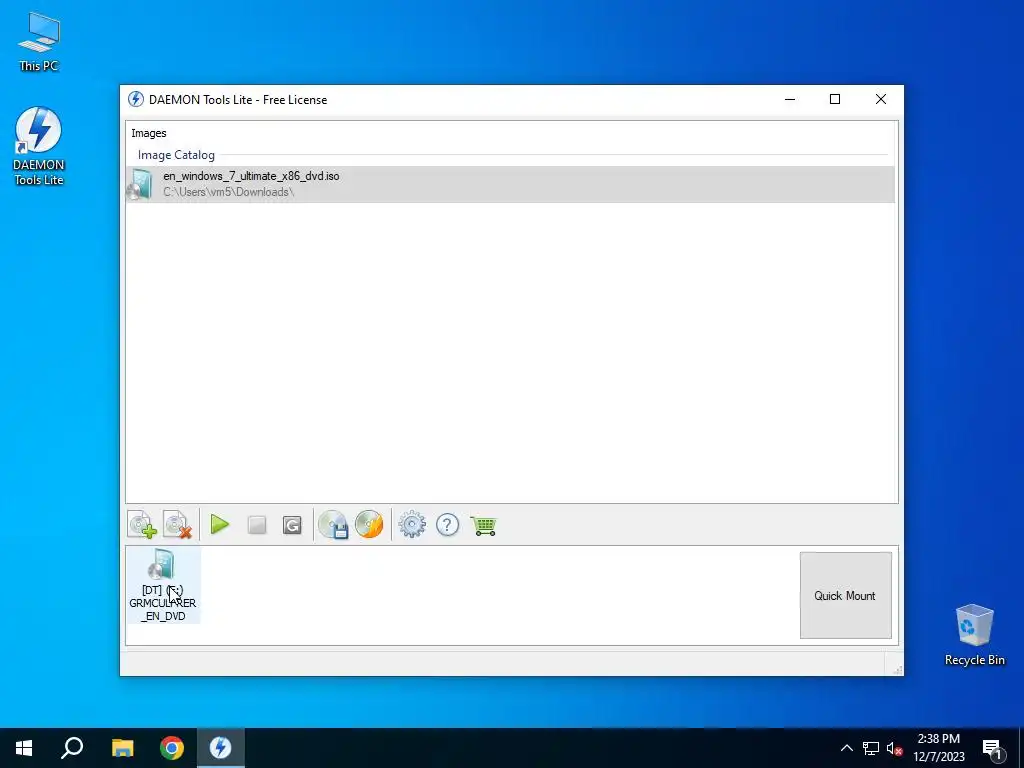Viewport: 1024px width, 768px height.
Task: Open the clock showing 2:38 PM
Action: 939,748
